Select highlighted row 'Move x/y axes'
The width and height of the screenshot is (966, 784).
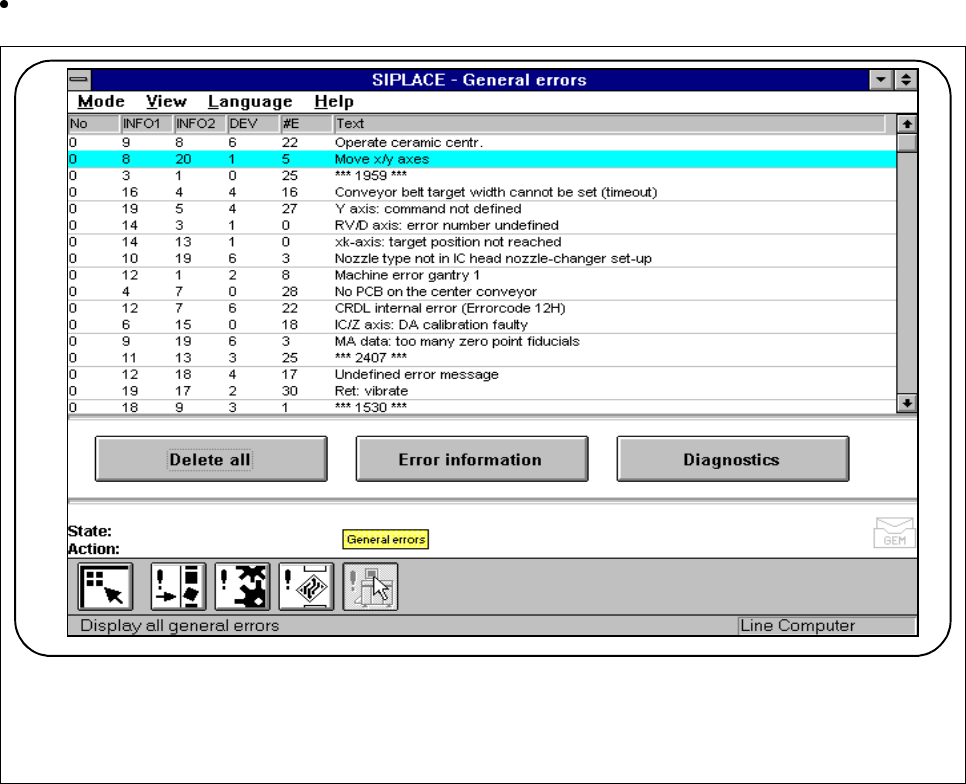pyautogui.click(x=482, y=159)
